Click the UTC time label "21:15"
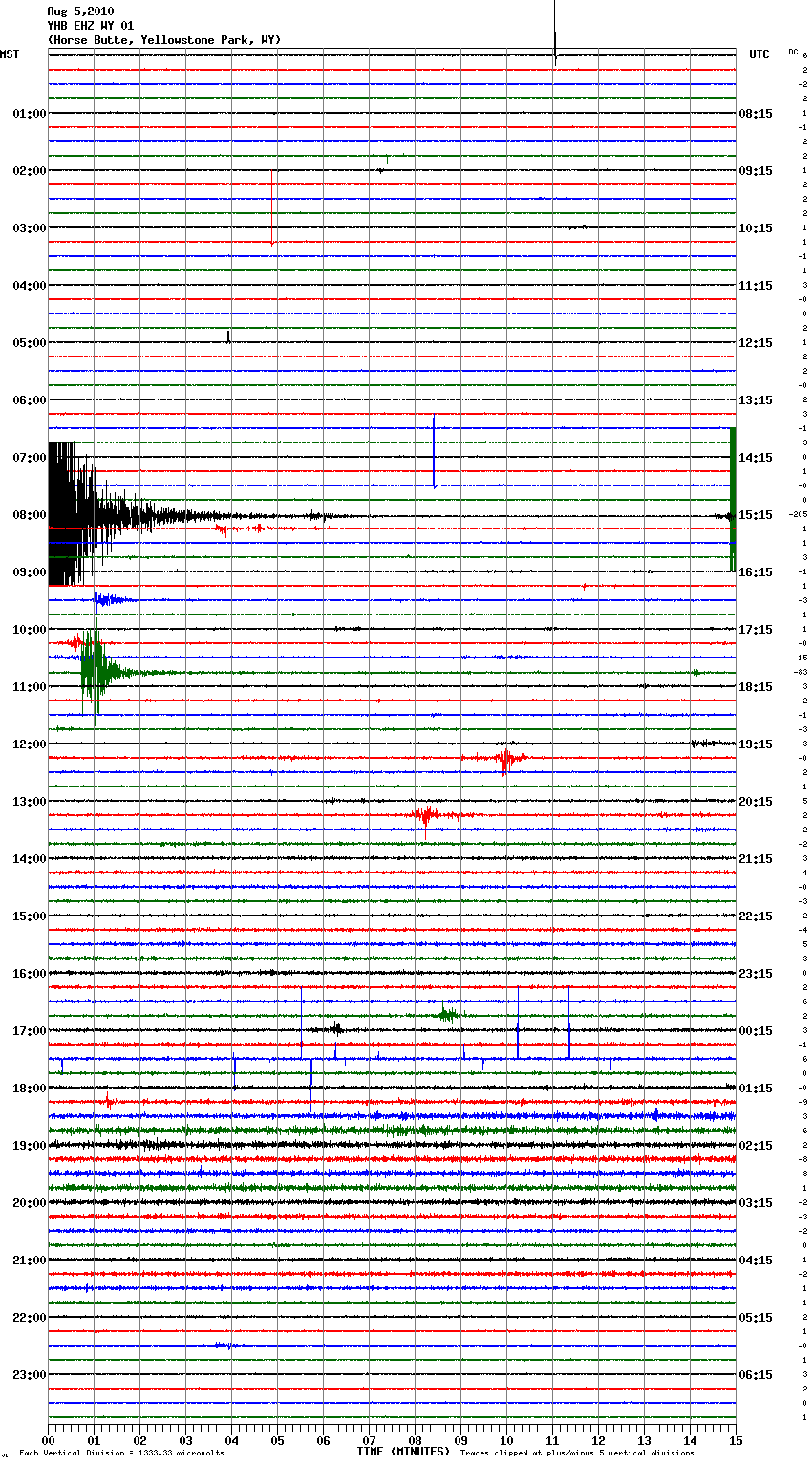 click(x=756, y=859)
